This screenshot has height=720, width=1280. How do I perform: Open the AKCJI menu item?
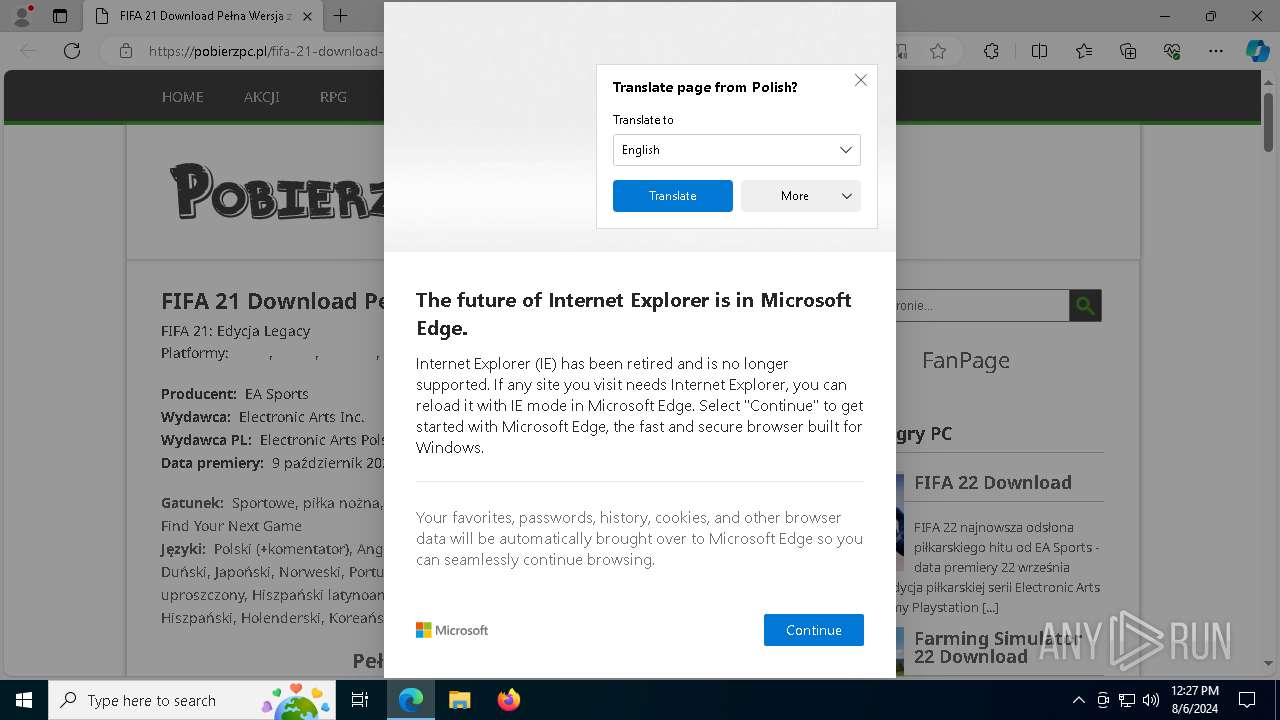point(261,97)
